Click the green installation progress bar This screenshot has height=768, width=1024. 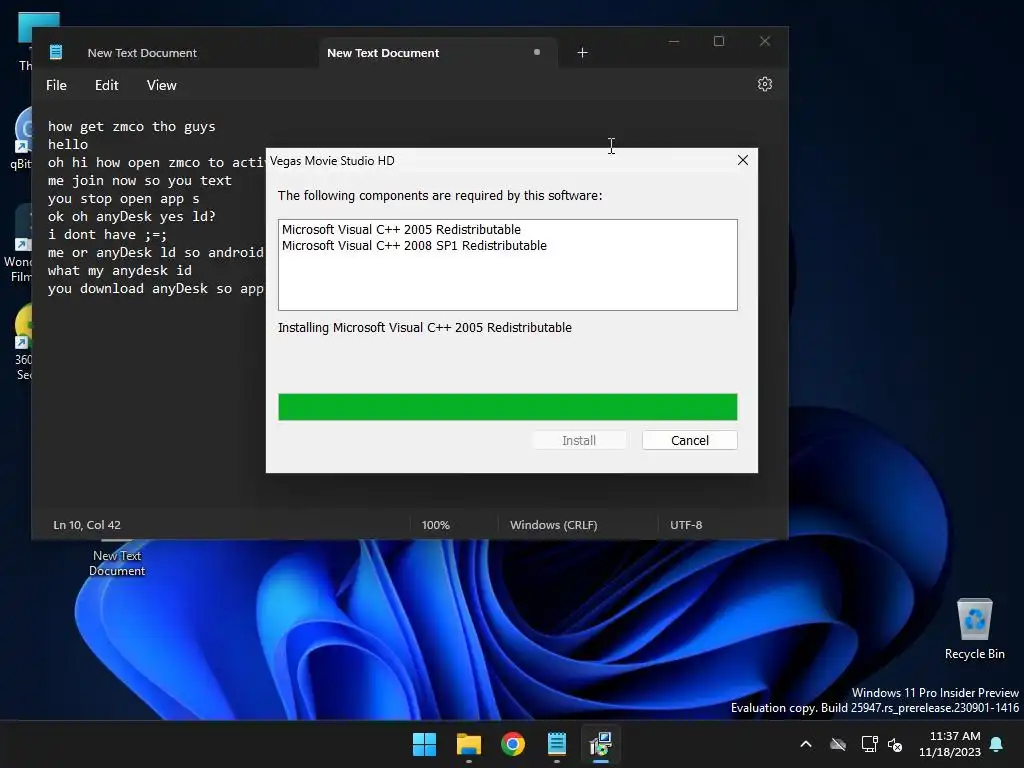coord(507,407)
